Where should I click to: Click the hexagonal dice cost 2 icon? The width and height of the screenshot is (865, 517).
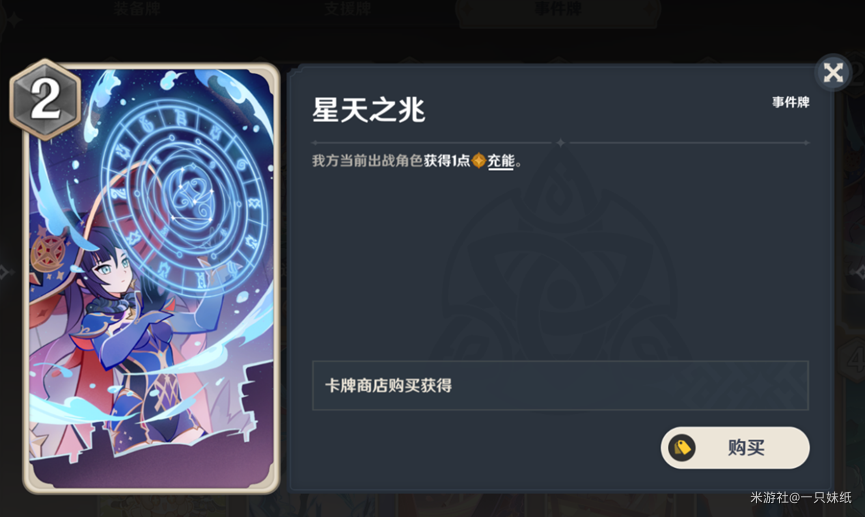tap(45, 99)
